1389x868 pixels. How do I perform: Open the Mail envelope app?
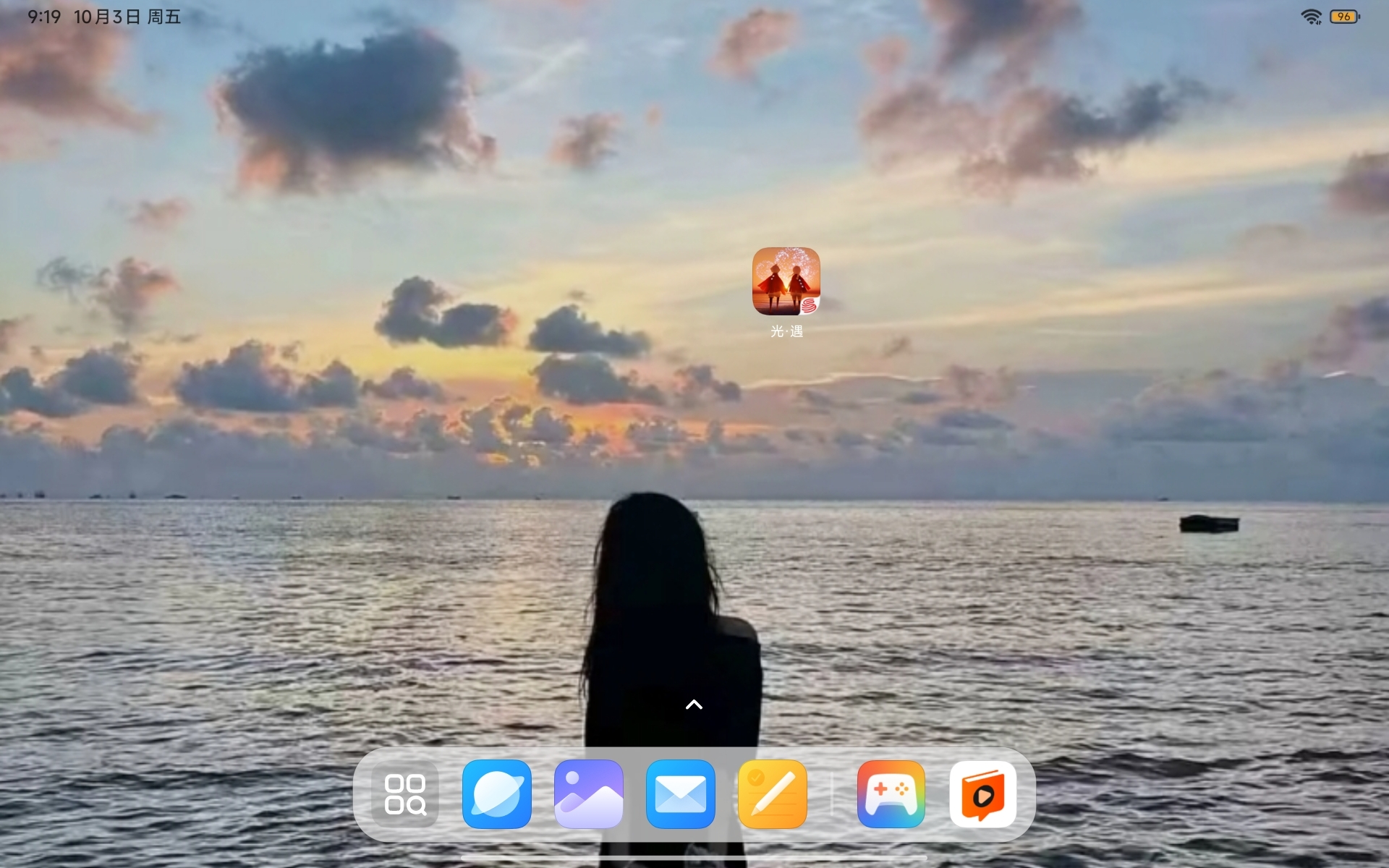point(681,793)
